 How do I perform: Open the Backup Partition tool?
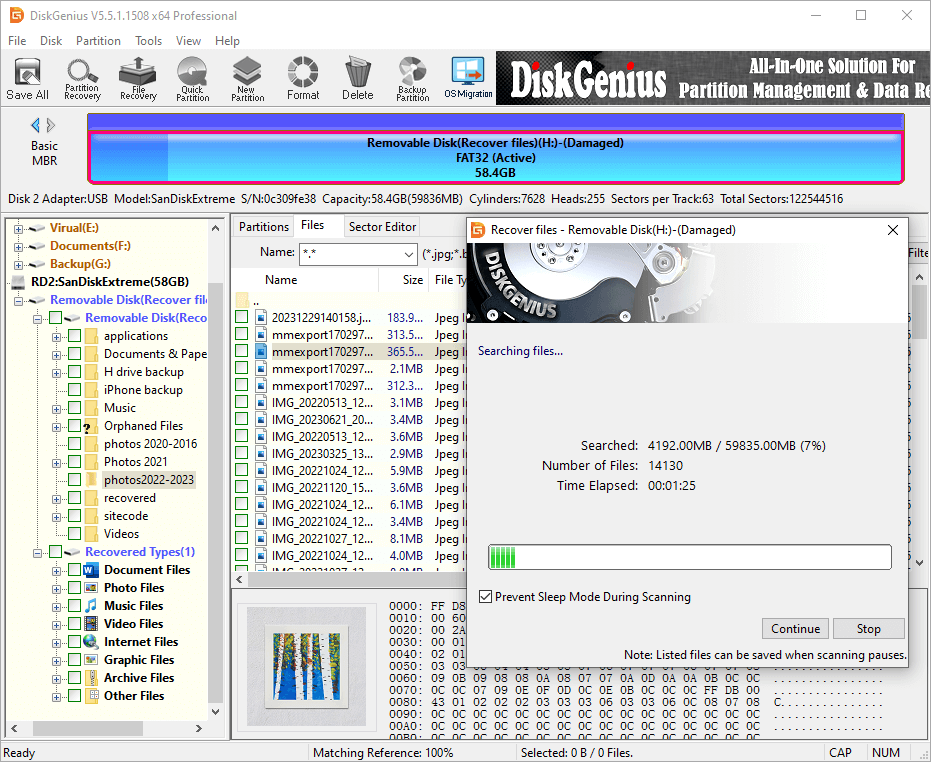click(413, 78)
